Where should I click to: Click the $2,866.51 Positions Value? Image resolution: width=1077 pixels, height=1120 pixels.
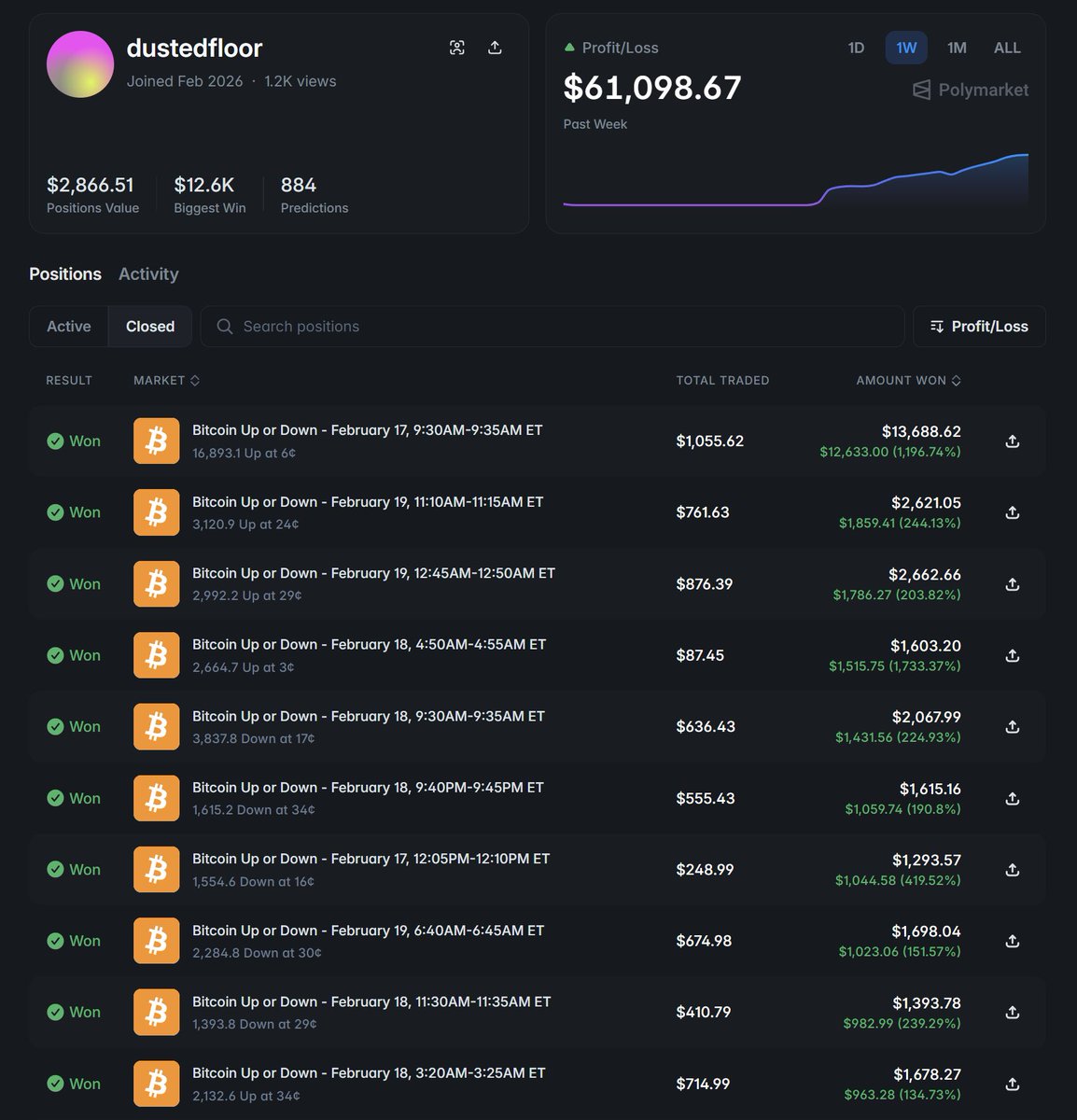tap(91, 185)
